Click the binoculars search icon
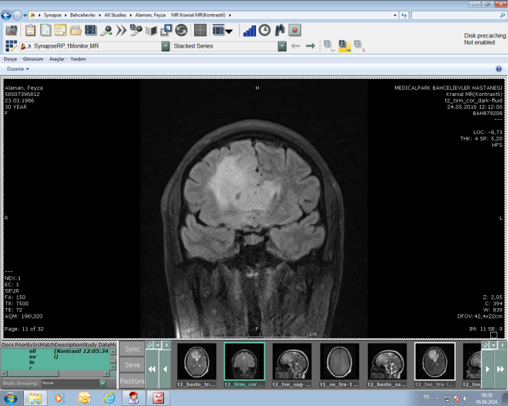Screen dimensions: 508x406 click(280, 30)
